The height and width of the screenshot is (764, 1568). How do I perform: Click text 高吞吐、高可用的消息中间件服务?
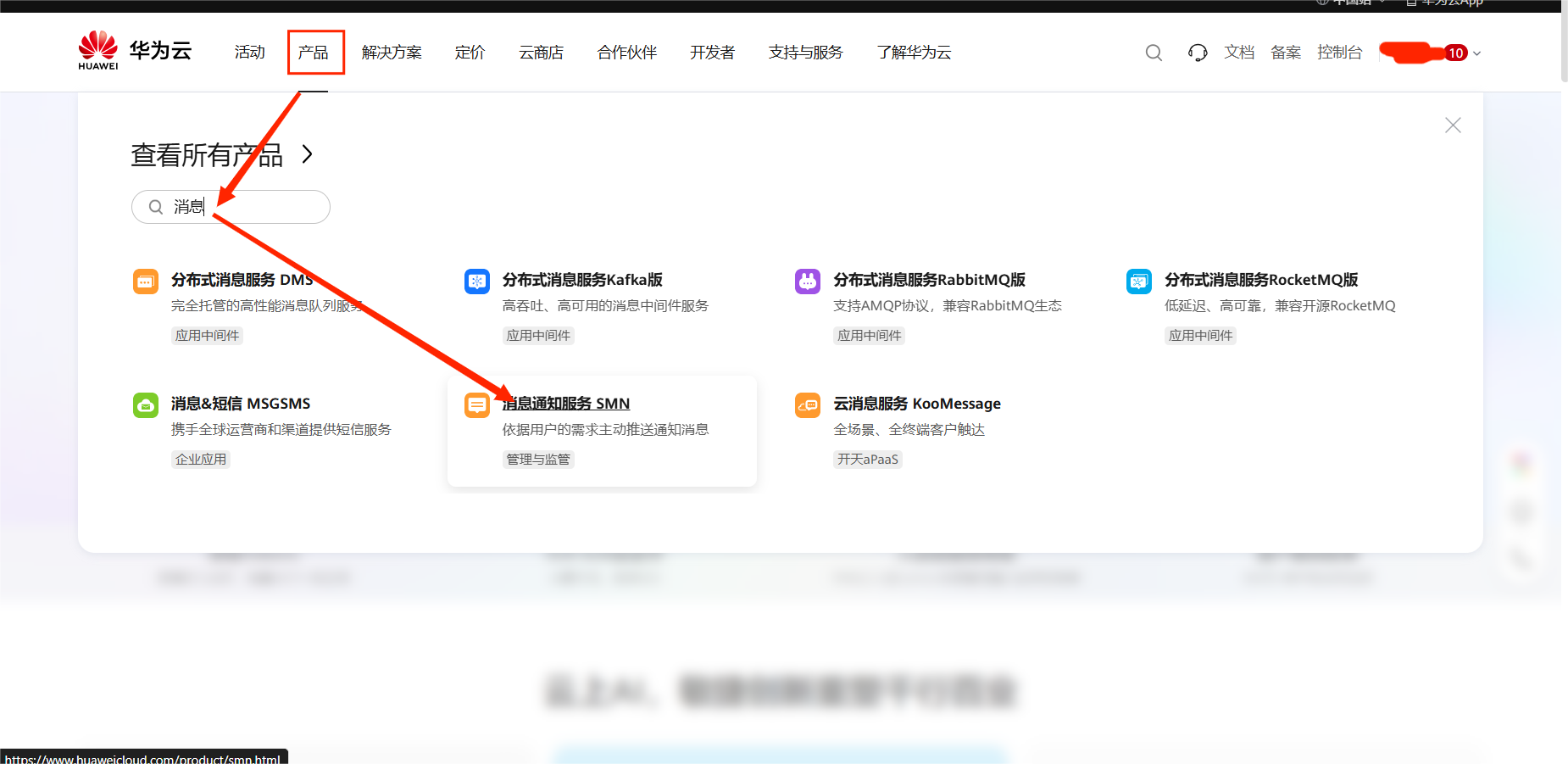(x=605, y=306)
